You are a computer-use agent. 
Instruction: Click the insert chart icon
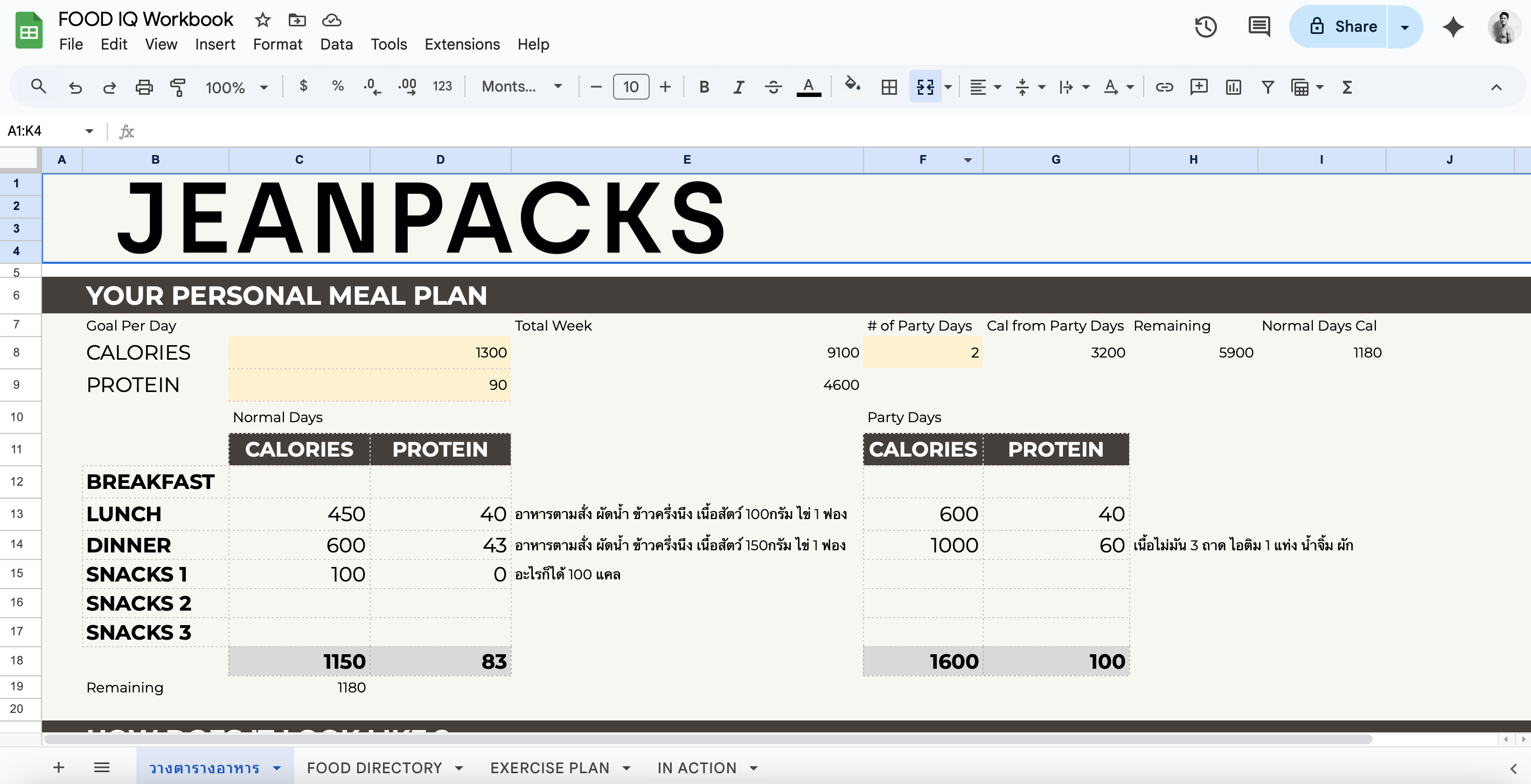tap(1233, 87)
